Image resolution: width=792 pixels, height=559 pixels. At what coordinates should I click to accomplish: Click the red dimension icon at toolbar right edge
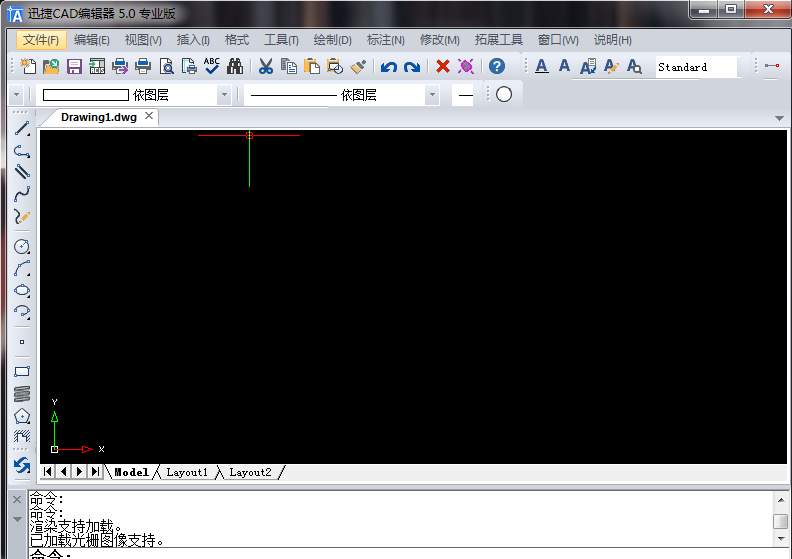[772, 66]
